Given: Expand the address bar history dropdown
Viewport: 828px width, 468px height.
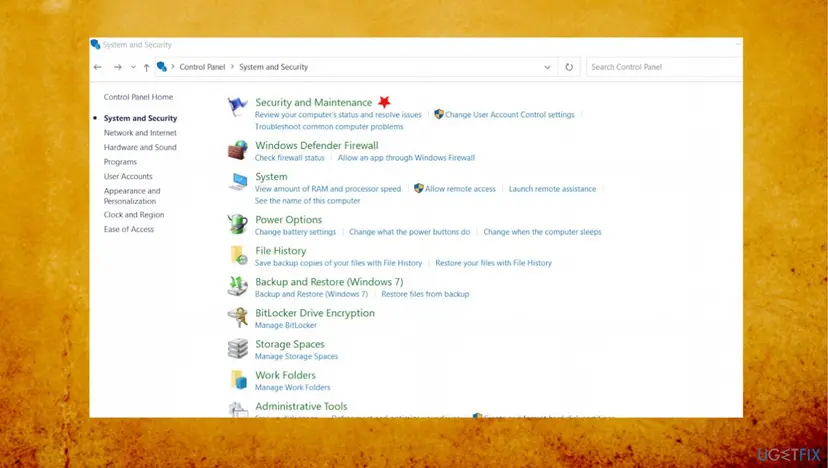Looking at the screenshot, I should 547,67.
